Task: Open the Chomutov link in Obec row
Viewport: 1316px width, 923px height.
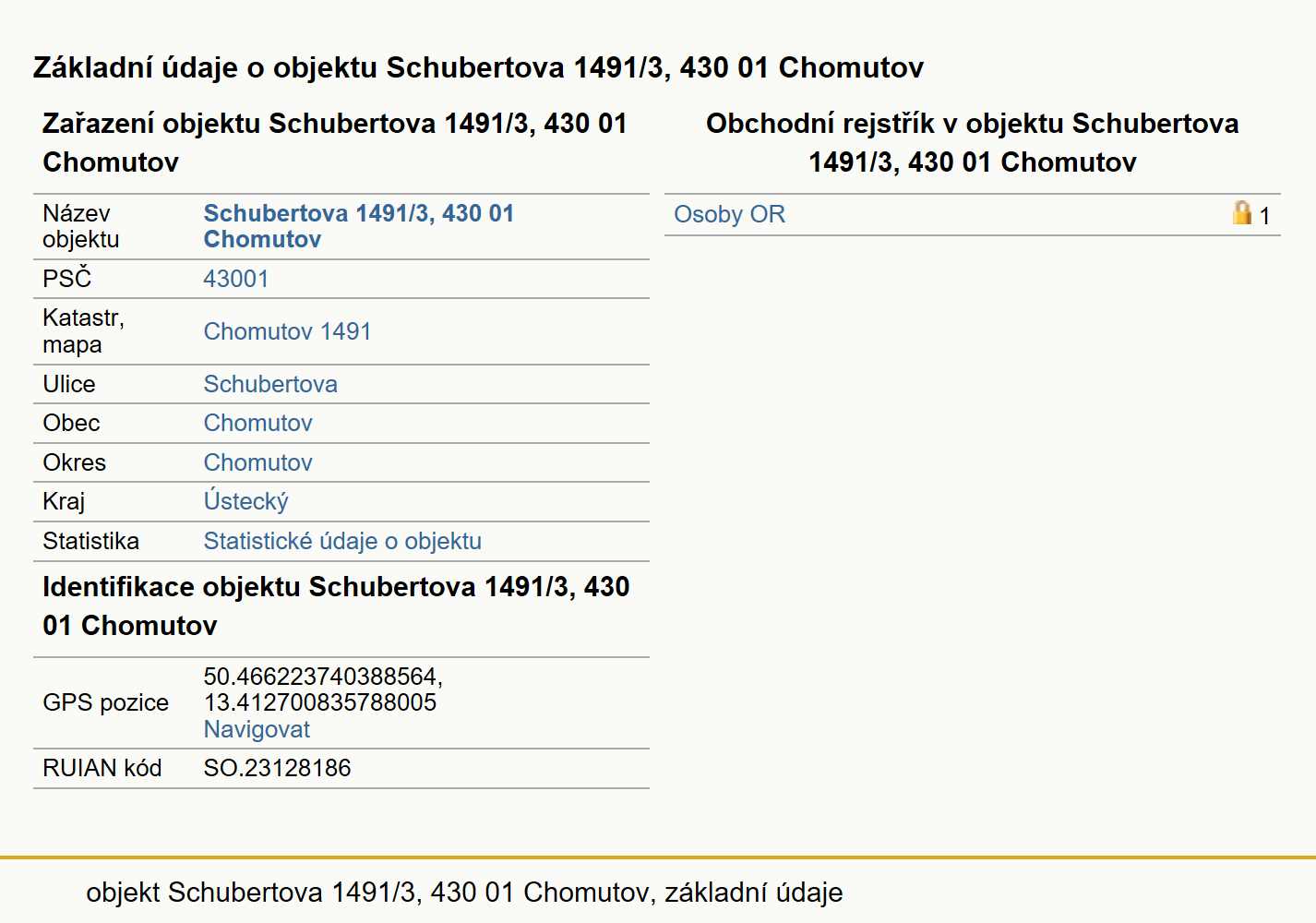Action: (257, 423)
